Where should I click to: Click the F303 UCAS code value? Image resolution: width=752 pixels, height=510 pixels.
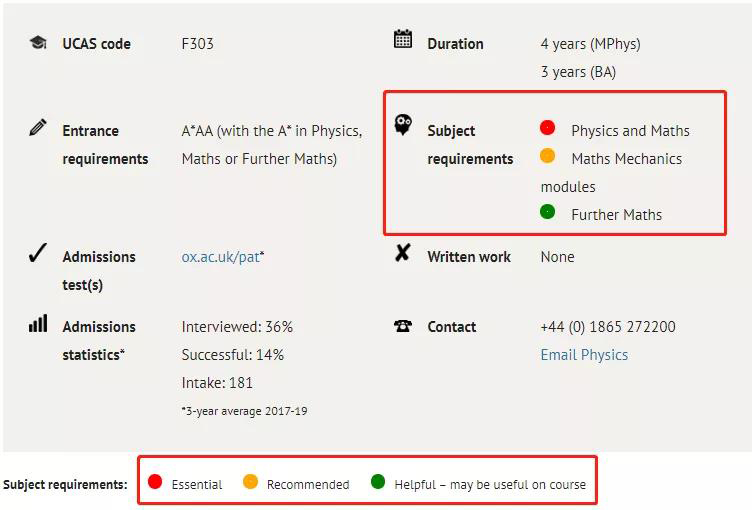[198, 44]
